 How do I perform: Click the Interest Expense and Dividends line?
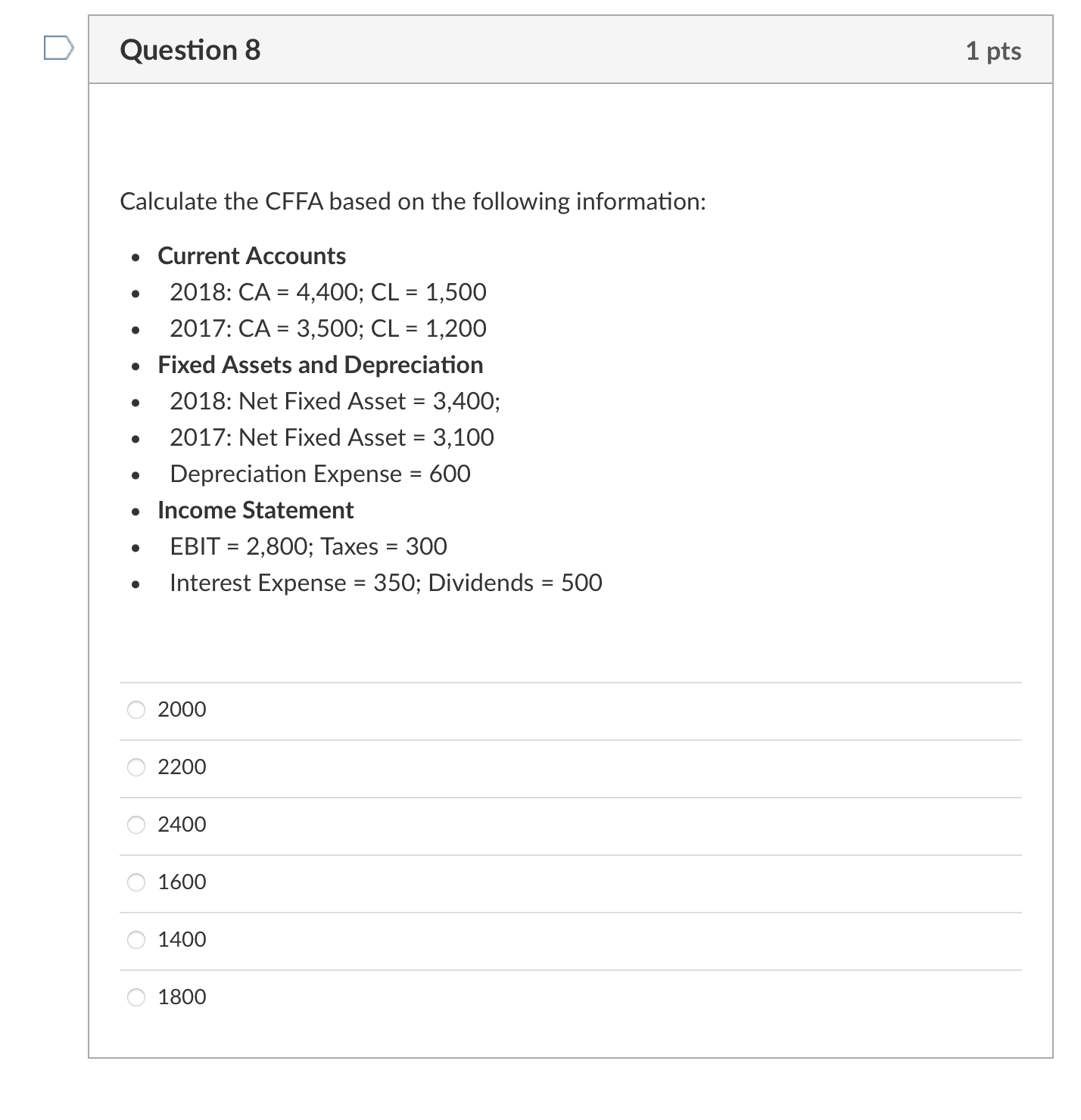point(385,583)
